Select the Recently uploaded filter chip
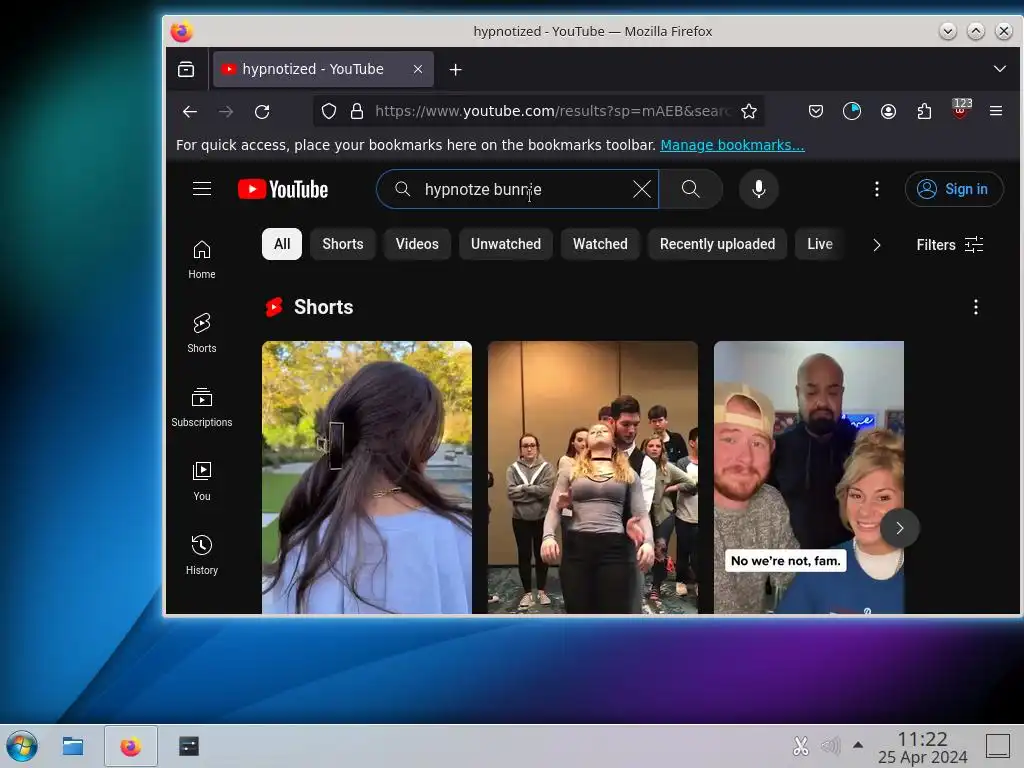 (717, 244)
